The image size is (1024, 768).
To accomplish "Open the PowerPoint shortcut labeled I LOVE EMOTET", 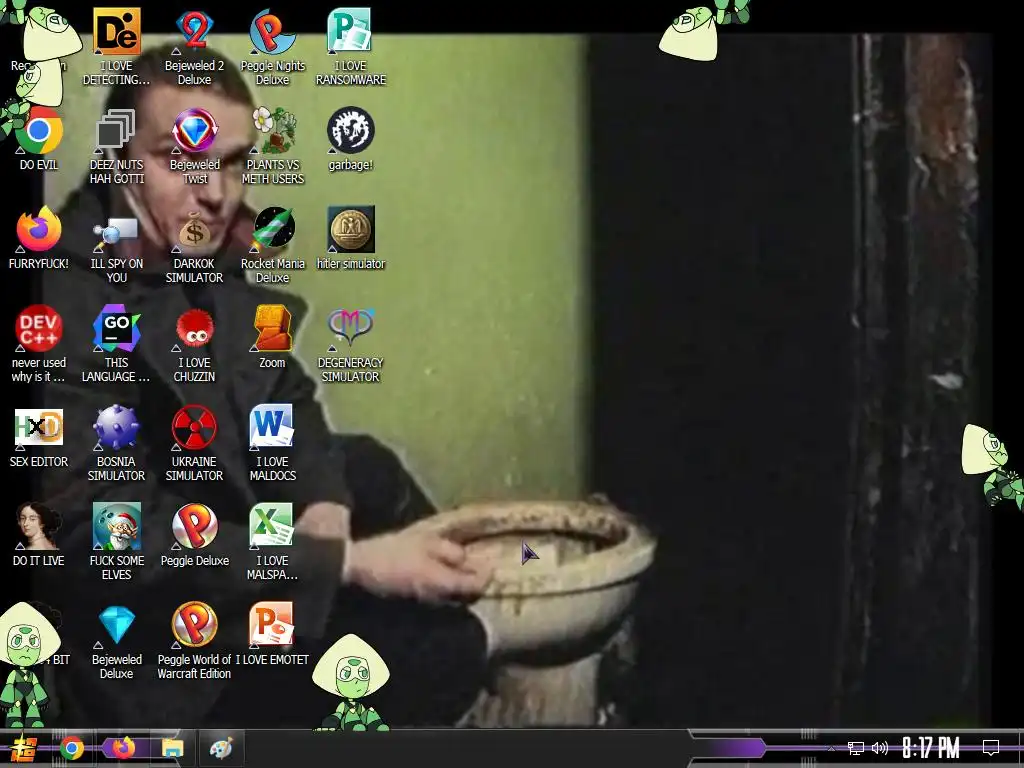I will pos(272,625).
